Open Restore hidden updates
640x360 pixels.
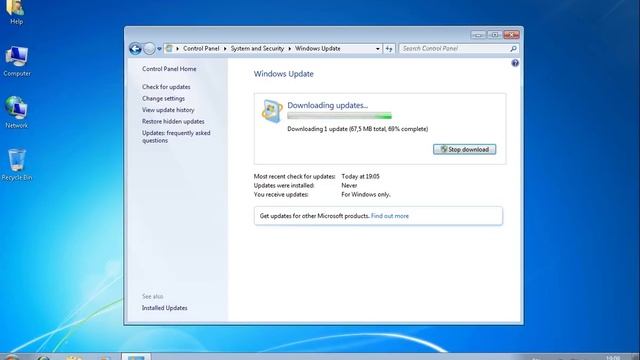click(173, 121)
